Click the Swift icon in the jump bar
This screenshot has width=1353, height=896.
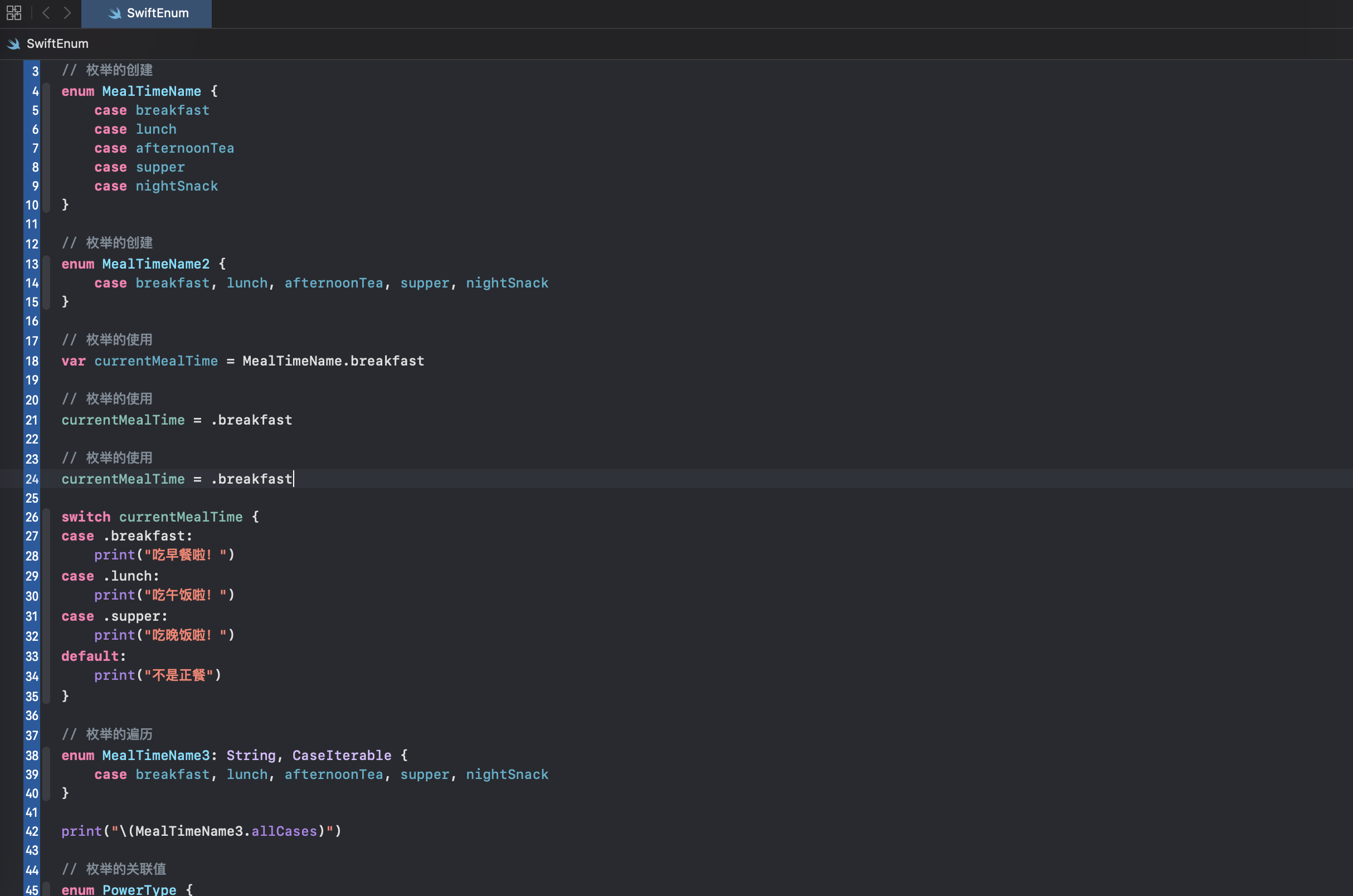click(14, 43)
